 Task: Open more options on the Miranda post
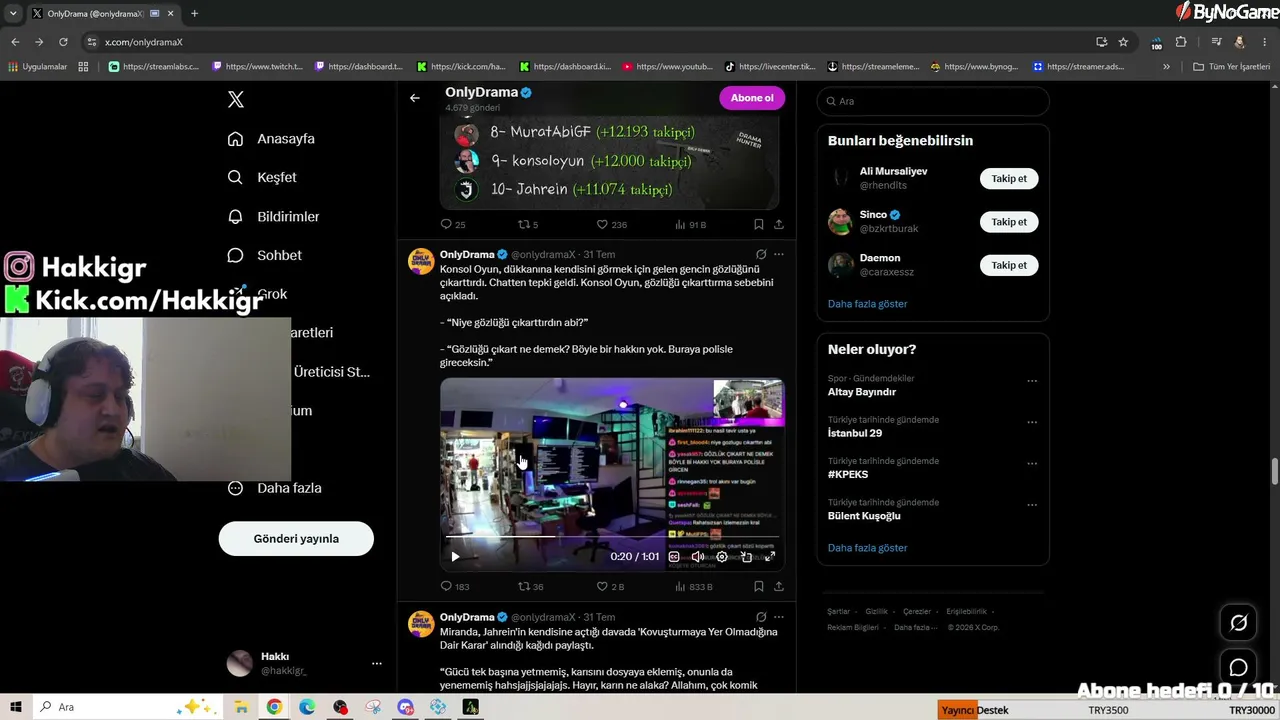pyautogui.click(x=779, y=618)
